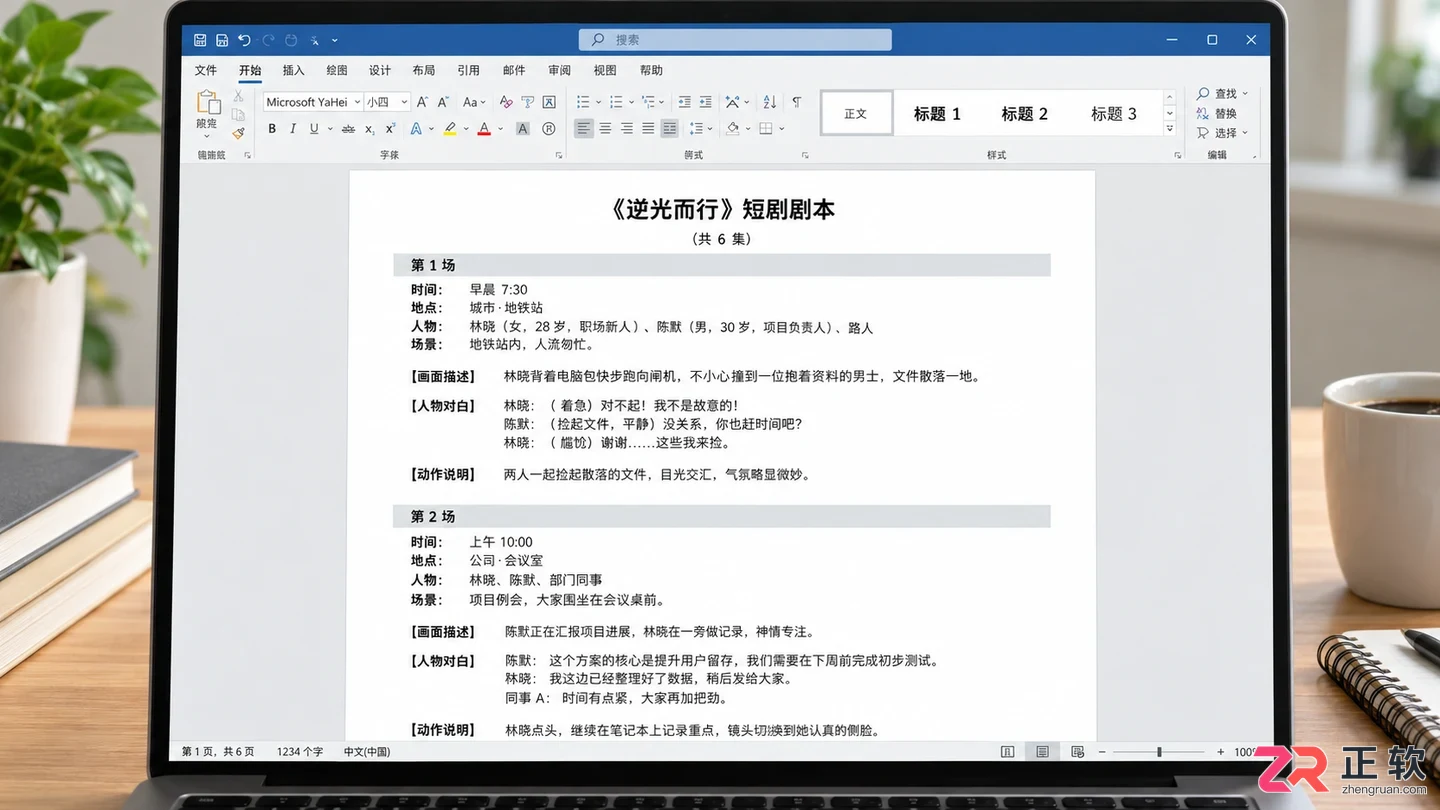1440x810 pixels.
Task: Toggle show paragraph marks
Action: (797, 102)
